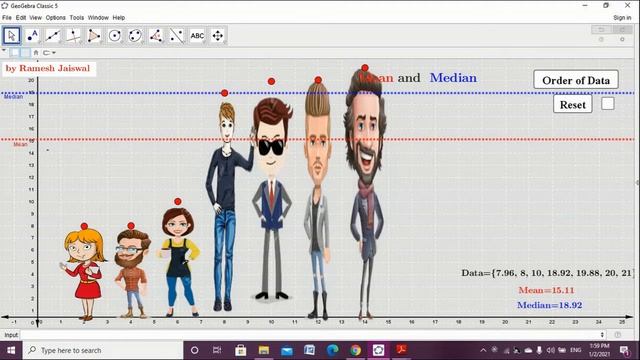Click the Reset button
Image resolution: width=640 pixels, height=360 pixels.
click(x=573, y=104)
